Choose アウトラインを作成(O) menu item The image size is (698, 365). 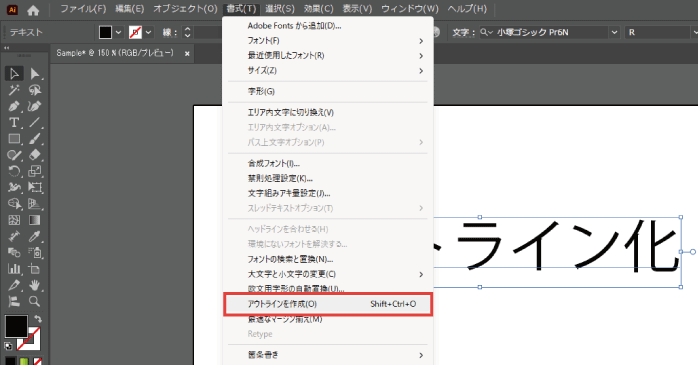click(x=328, y=304)
